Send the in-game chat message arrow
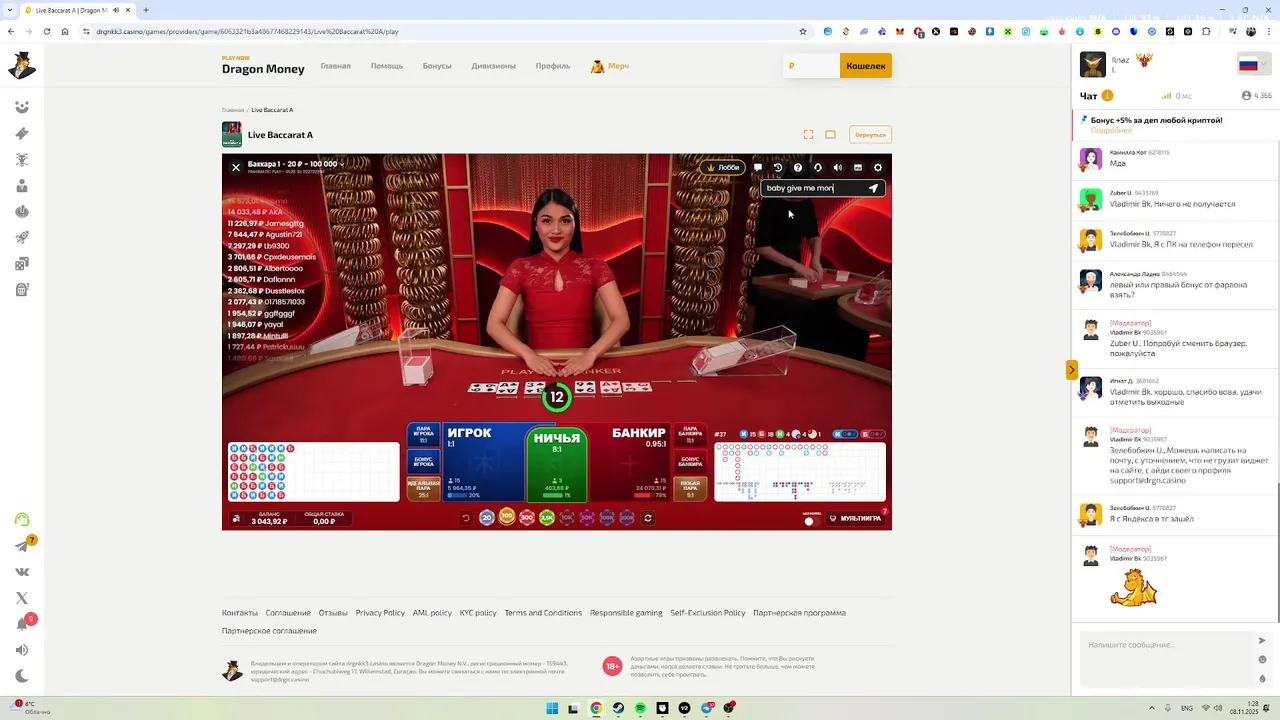Image resolution: width=1280 pixels, height=720 pixels. [x=873, y=188]
